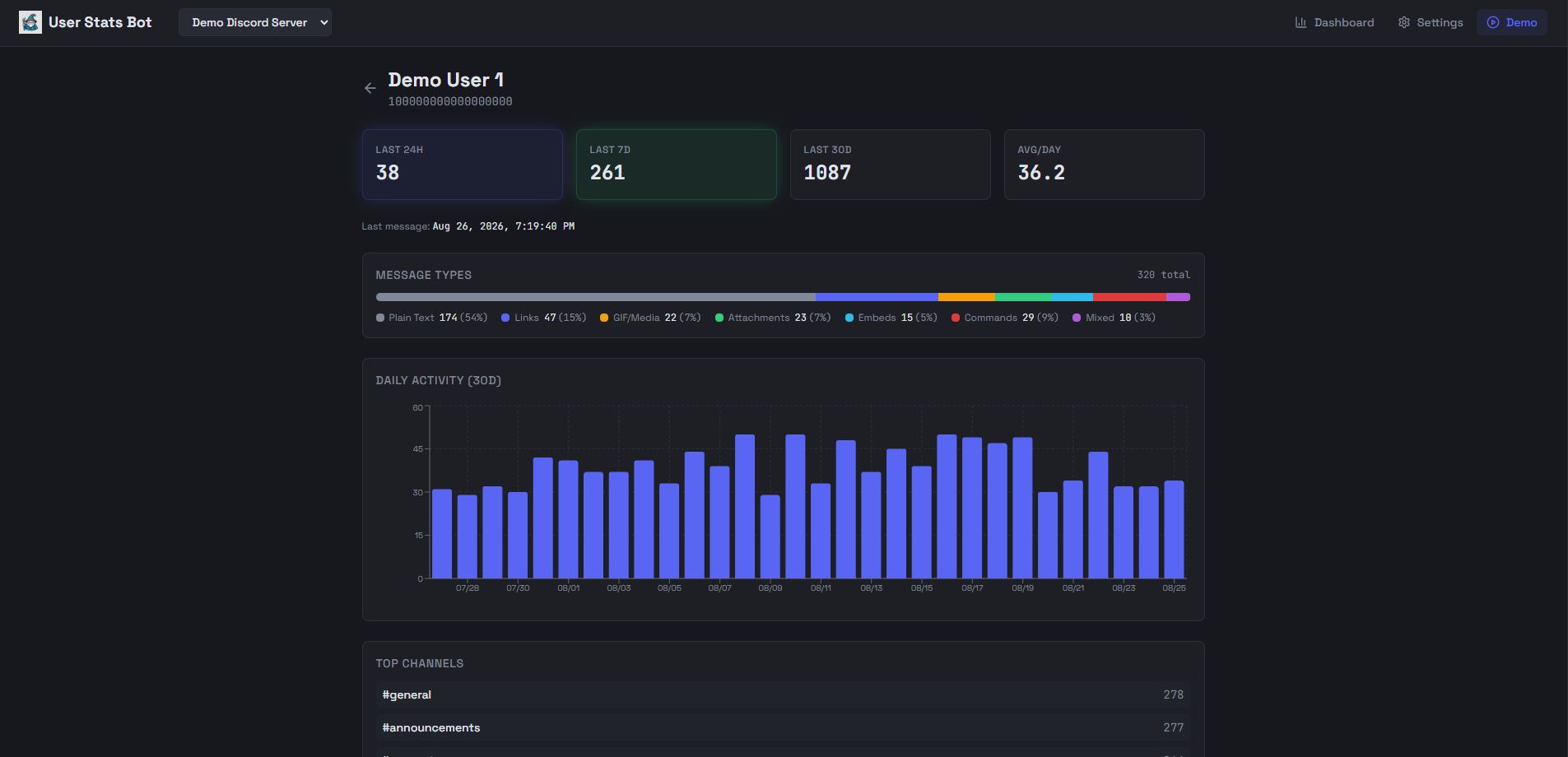Image resolution: width=1568 pixels, height=757 pixels.
Task: Click the Commands legend entry
Action: (x=1005, y=318)
